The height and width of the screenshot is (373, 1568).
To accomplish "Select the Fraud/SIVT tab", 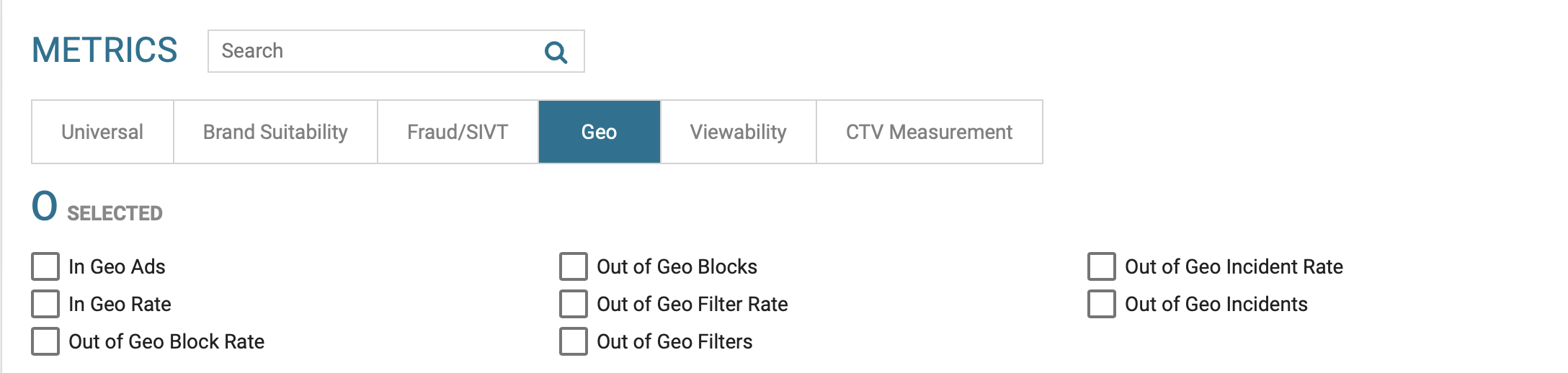I will (x=458, y=132).
